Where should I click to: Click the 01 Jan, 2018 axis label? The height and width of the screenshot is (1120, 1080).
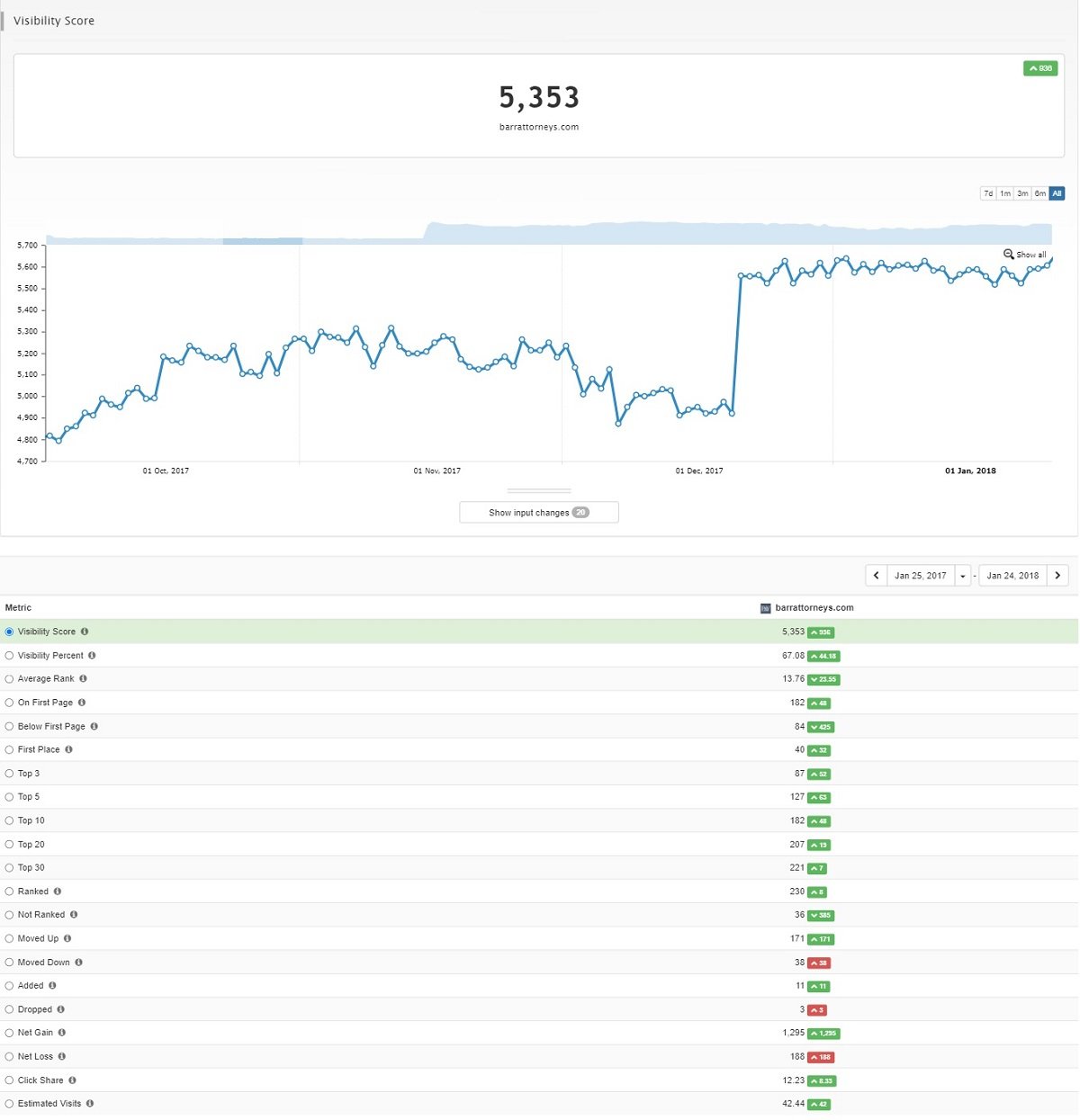(970, 470)
